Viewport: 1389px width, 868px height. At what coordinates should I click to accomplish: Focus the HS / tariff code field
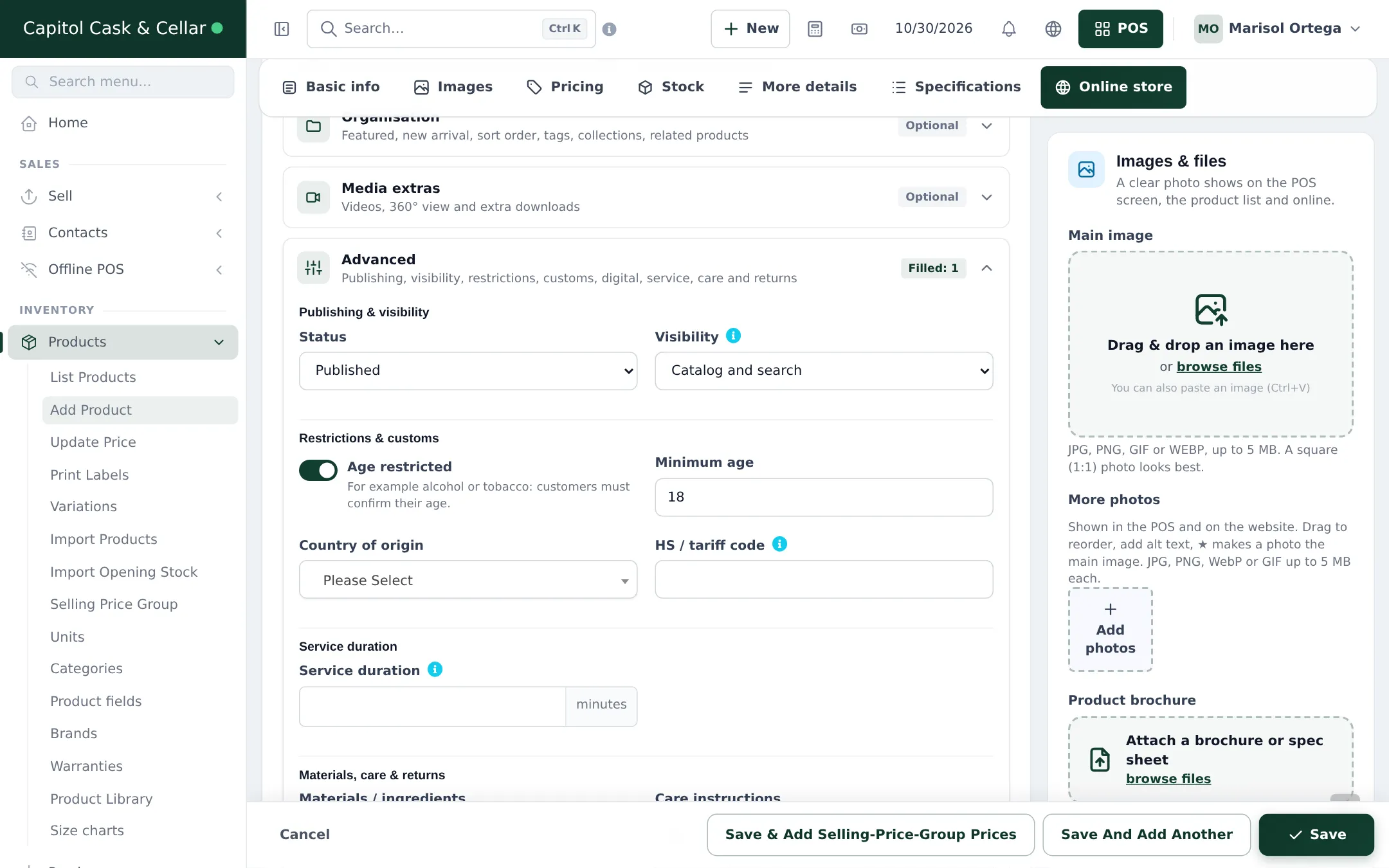(x=824, y=579)
